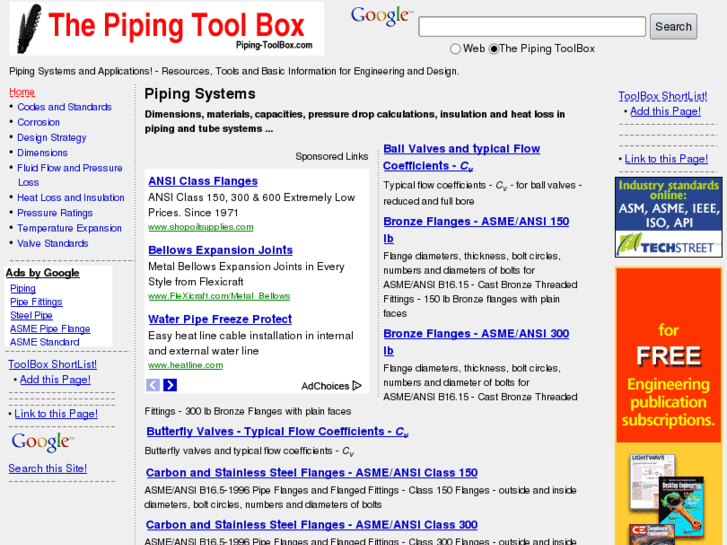Open Water Pipe Freeze Protect ad
The height and width of the screenshot is (545, 727).
click(220, 320)
